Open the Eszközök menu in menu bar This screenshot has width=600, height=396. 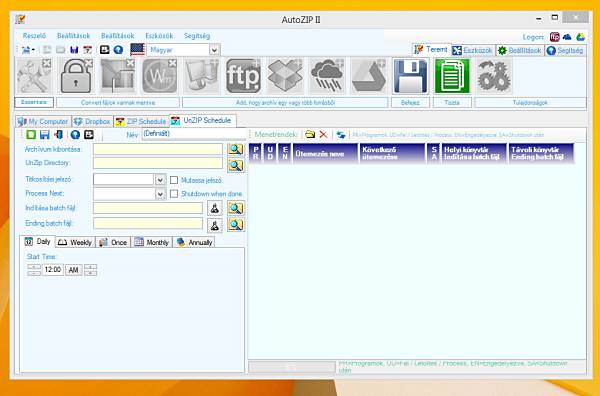pos(159,36)
